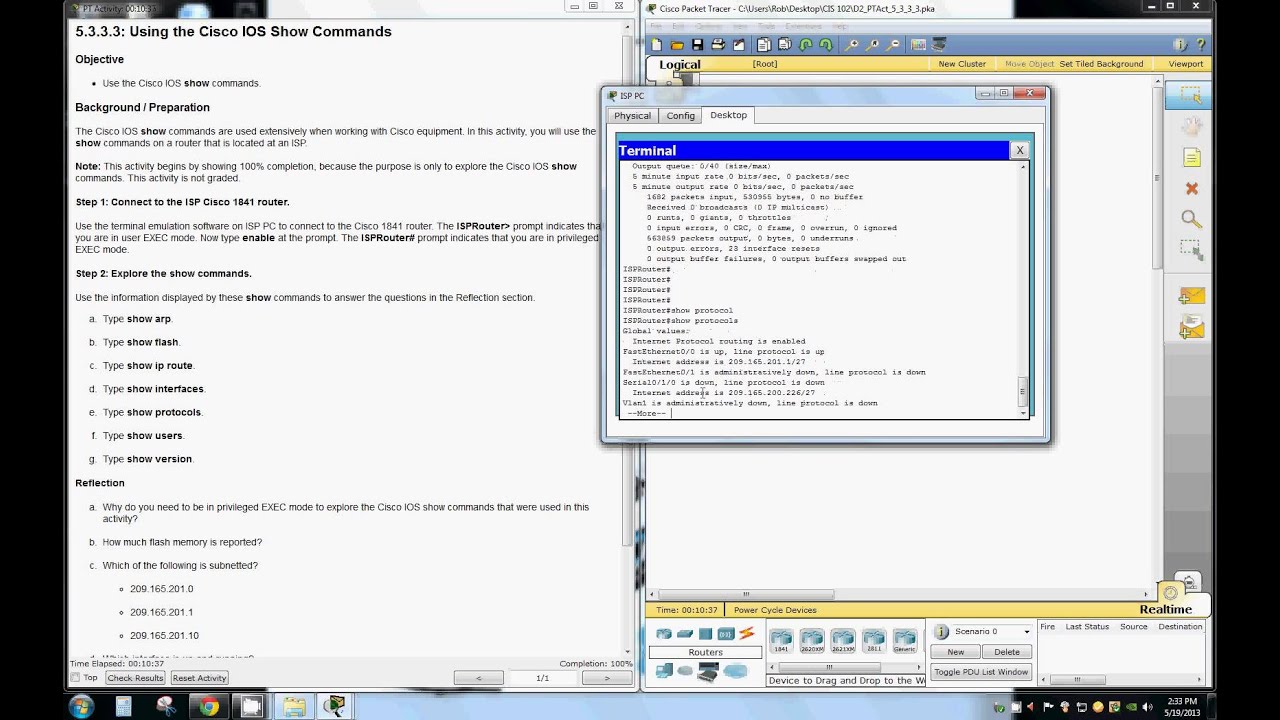
Task: Toggle the Top checkbox in activity window
Action: tap(75, 678)
